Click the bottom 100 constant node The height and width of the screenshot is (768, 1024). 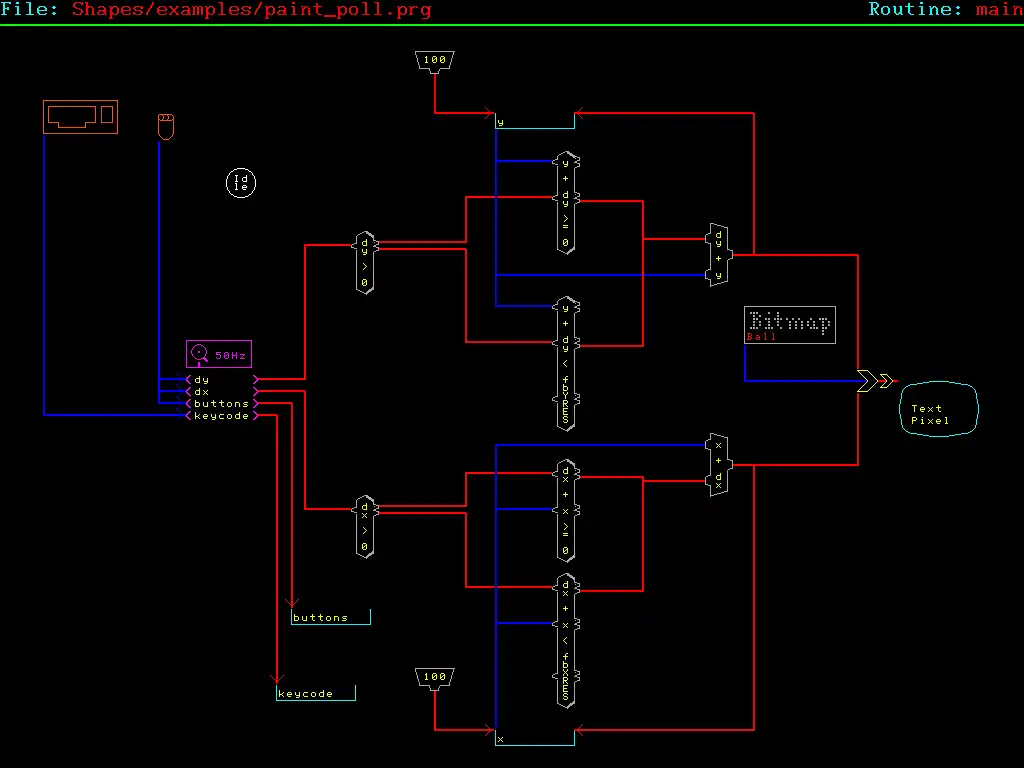tap(435, 678)
